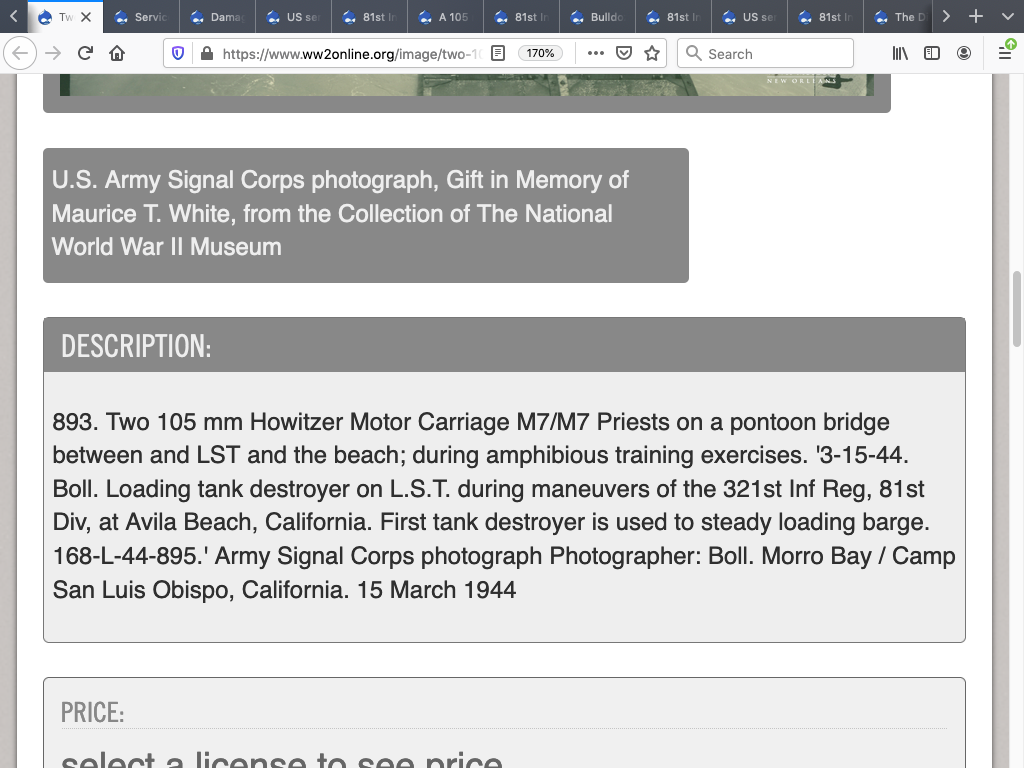The height and width of the screenshot is (768, 1024).
Task: Save page to Pocket
Action: 624,53
